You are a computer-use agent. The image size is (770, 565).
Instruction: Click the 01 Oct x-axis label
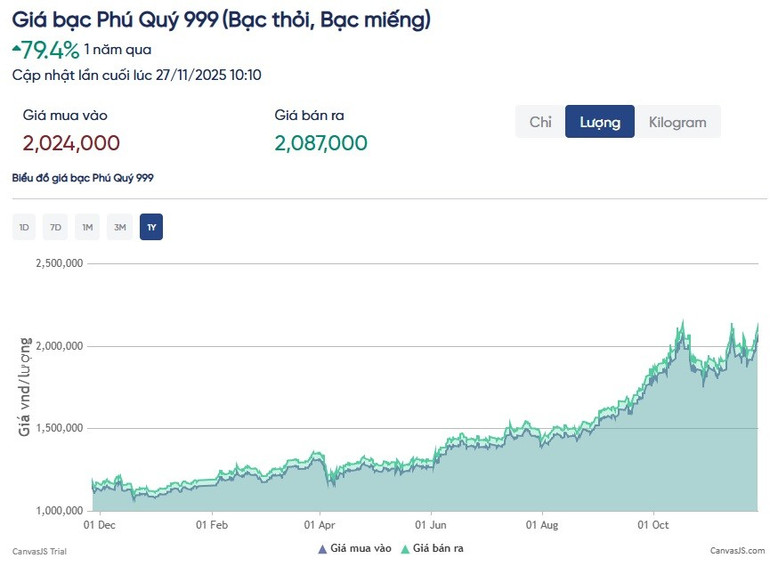pyautogui.click(x=653, y=523)
